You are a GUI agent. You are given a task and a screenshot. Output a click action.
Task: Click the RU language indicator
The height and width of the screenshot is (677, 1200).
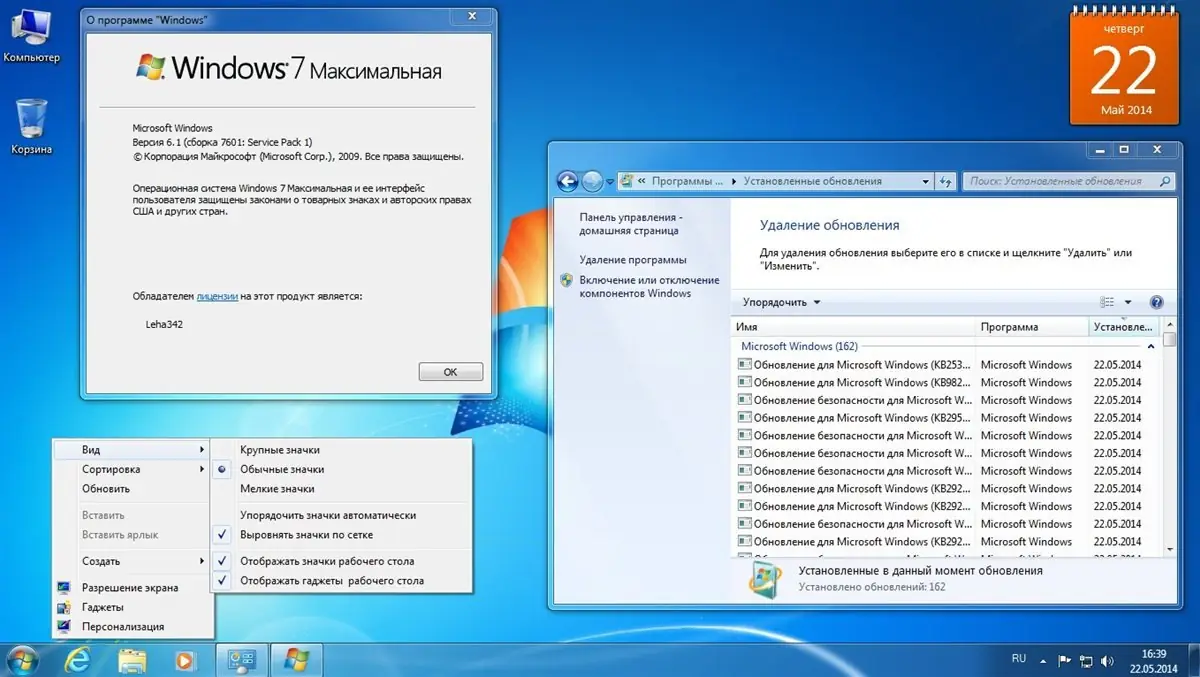pyautogui.click(x=1019, y=658)
